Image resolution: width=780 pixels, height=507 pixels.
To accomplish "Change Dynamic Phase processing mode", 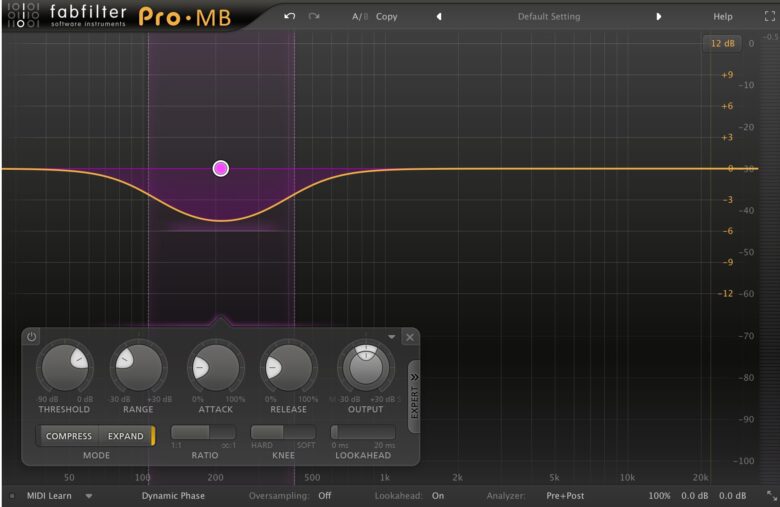I will pos(173,496).
